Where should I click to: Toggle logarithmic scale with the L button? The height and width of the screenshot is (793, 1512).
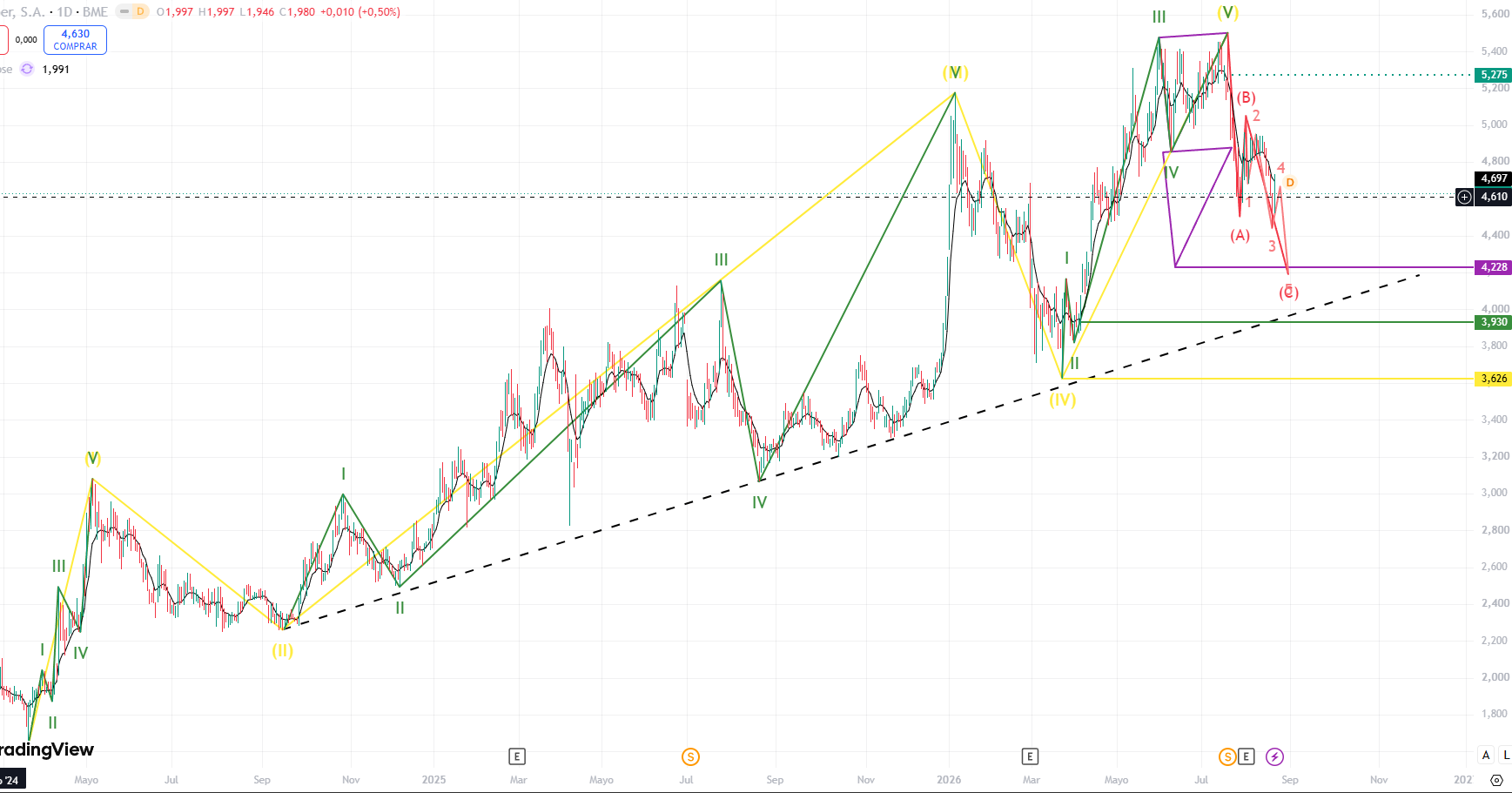tap(1506, 756)
